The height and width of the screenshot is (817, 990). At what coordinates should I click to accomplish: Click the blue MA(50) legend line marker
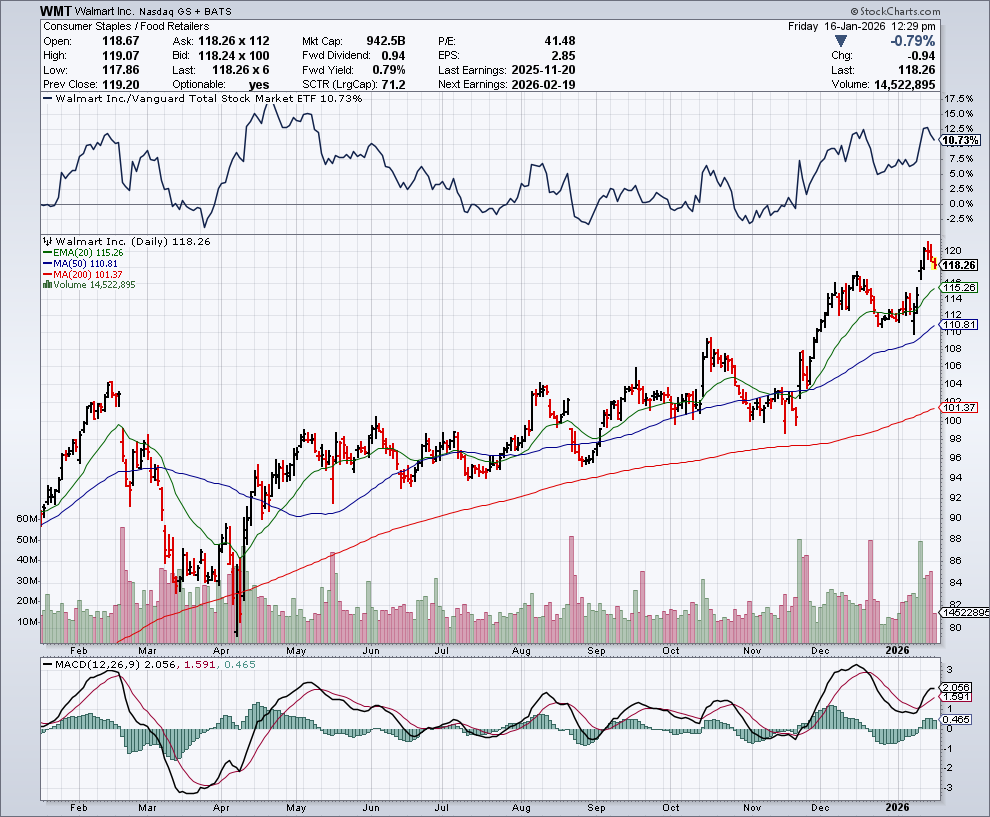tap(45, 264)
